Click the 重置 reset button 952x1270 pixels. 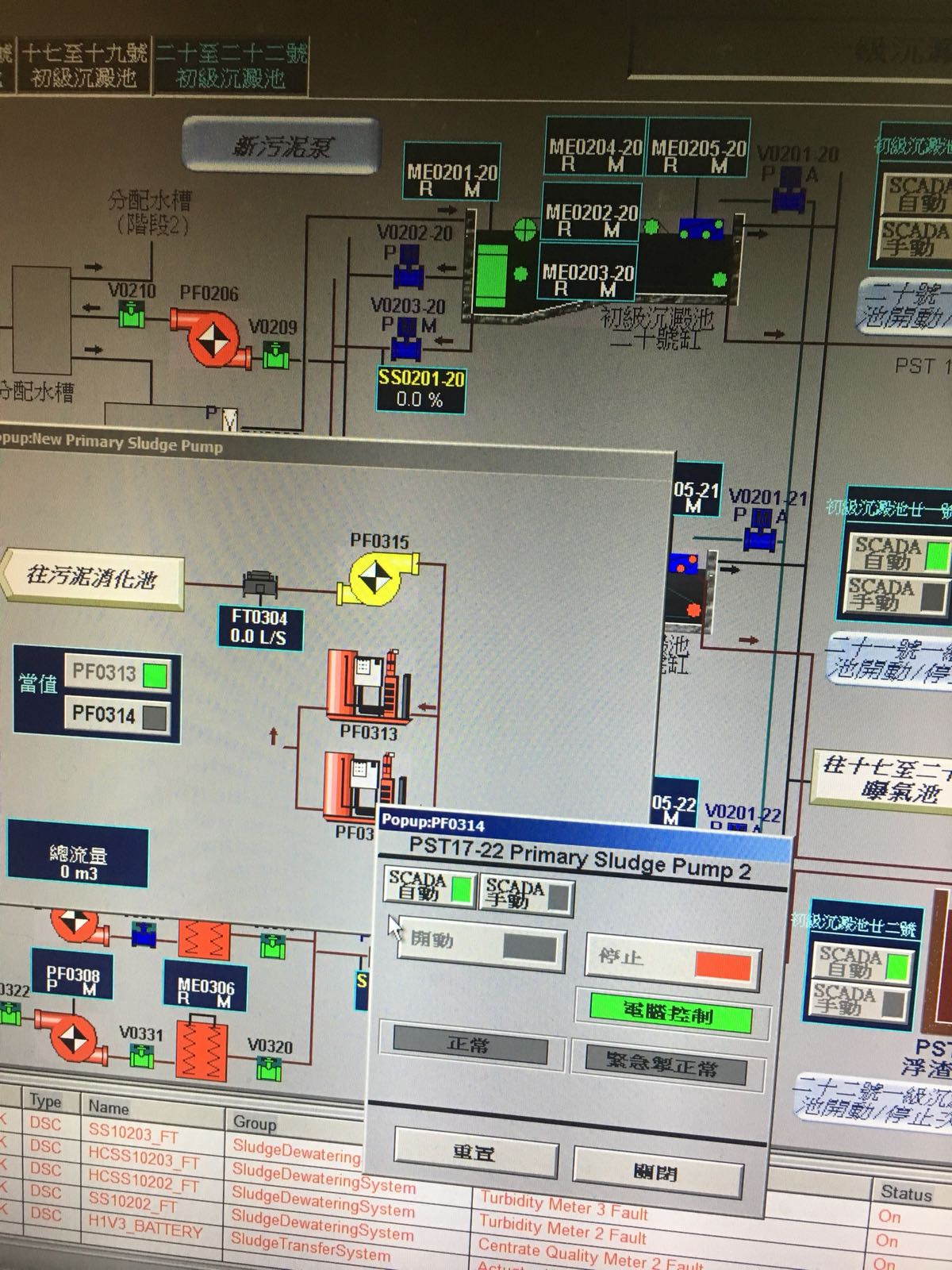tap(475, 1153)
